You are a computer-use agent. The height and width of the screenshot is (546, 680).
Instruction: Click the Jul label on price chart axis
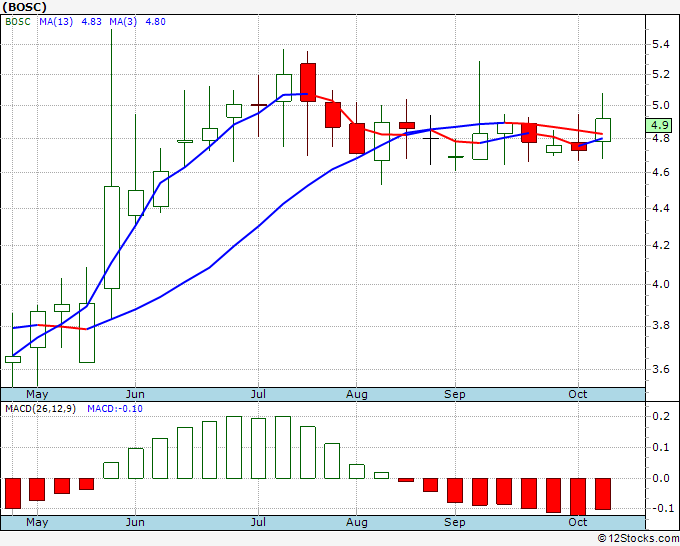[x=258, y=394]
